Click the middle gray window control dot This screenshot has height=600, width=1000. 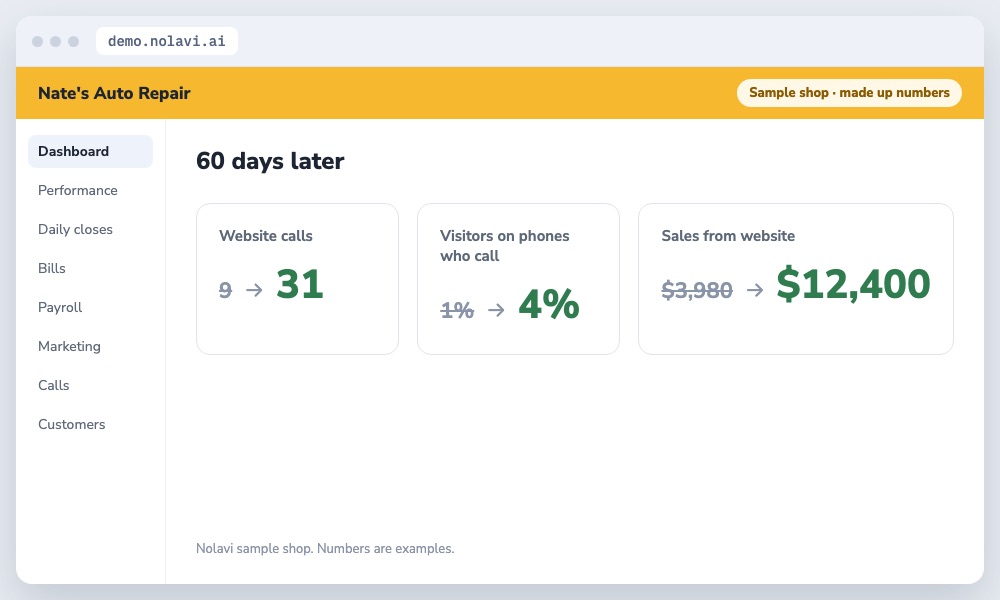click(x=55, y=41)
